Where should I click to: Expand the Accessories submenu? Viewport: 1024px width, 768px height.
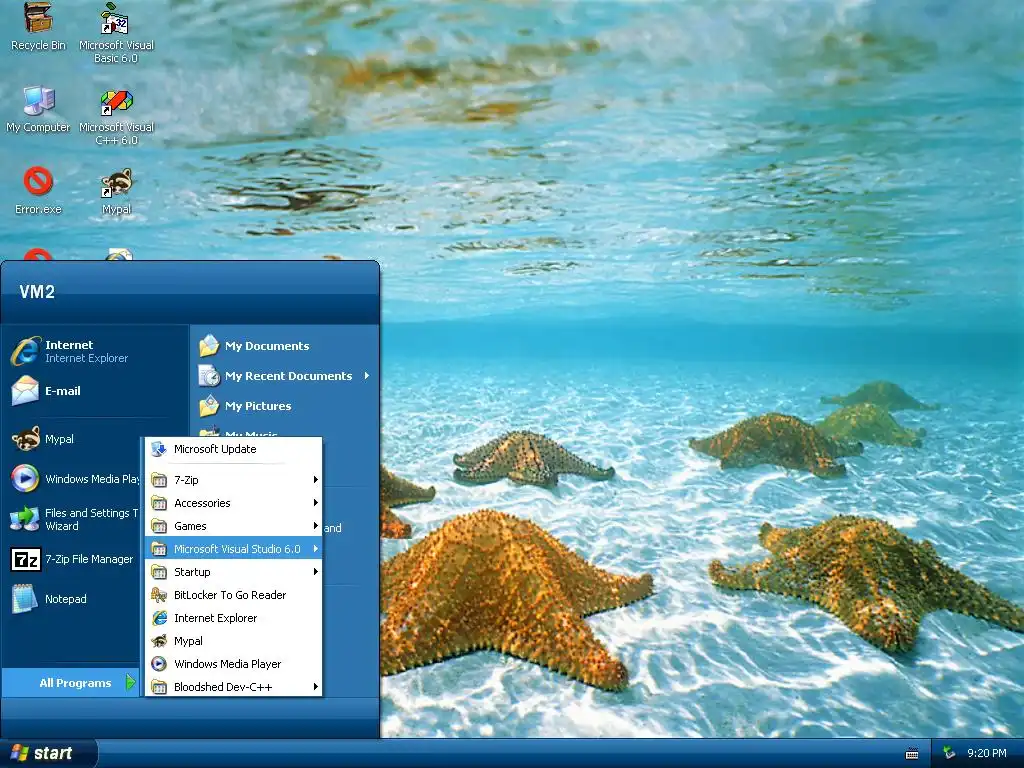coord(233,503)
